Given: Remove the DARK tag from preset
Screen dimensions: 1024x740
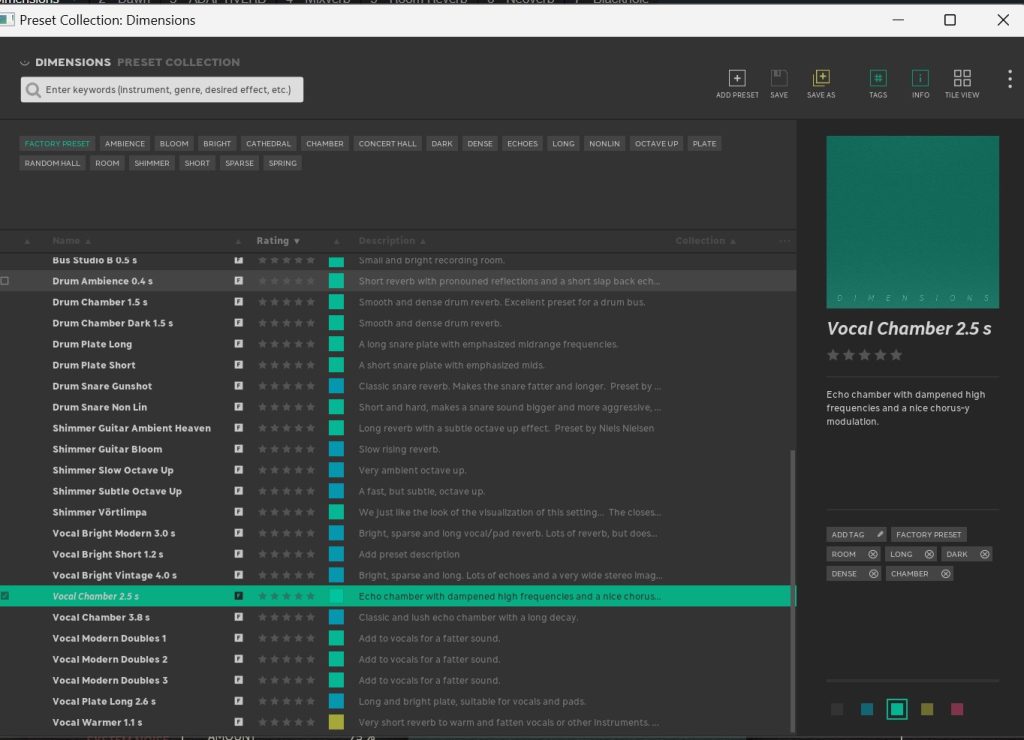Looking at the screenshot, I should coord(984,554).
